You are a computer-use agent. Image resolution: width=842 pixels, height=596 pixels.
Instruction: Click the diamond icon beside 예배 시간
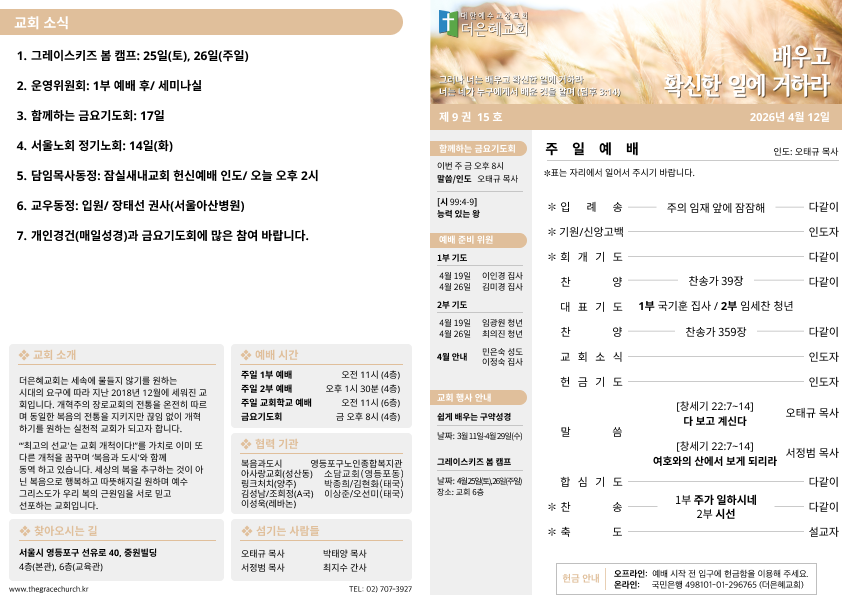click(x=246, y=354)
